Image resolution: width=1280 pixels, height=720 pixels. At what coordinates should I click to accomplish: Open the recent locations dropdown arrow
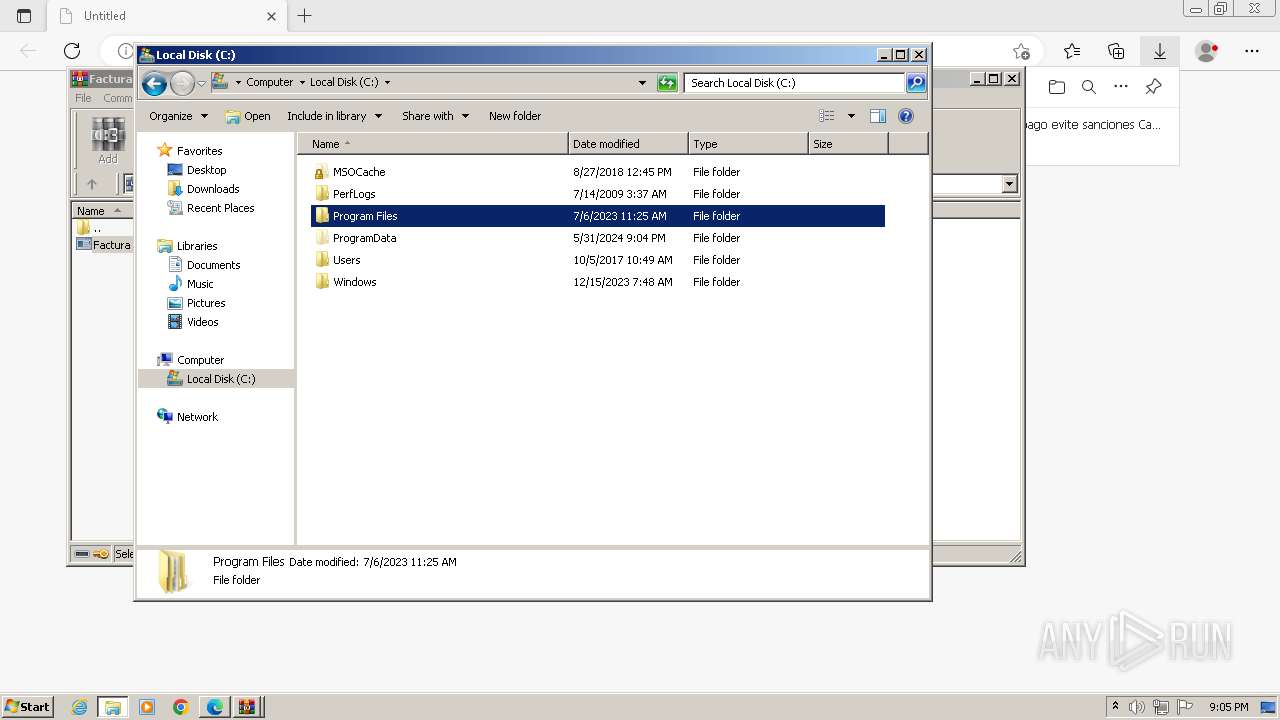[201, 83]
